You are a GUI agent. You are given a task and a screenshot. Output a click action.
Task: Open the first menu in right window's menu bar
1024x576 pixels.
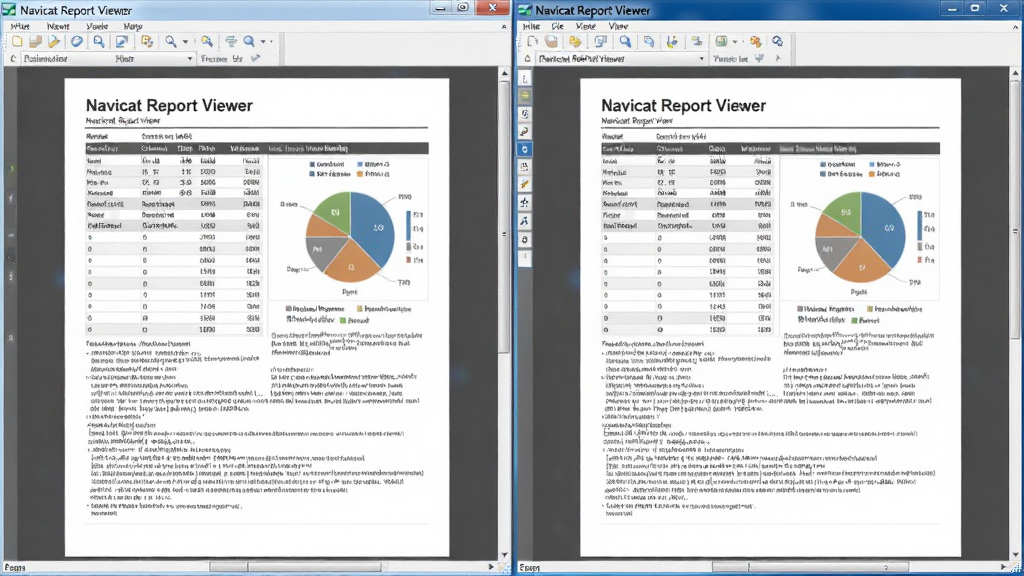click(532, 26)
